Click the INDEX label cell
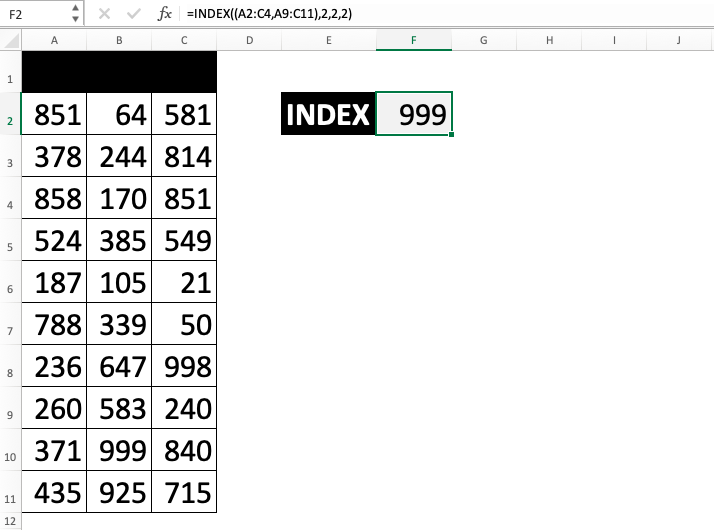The width and height of the screenshot is (714, 530). point(328,114)
